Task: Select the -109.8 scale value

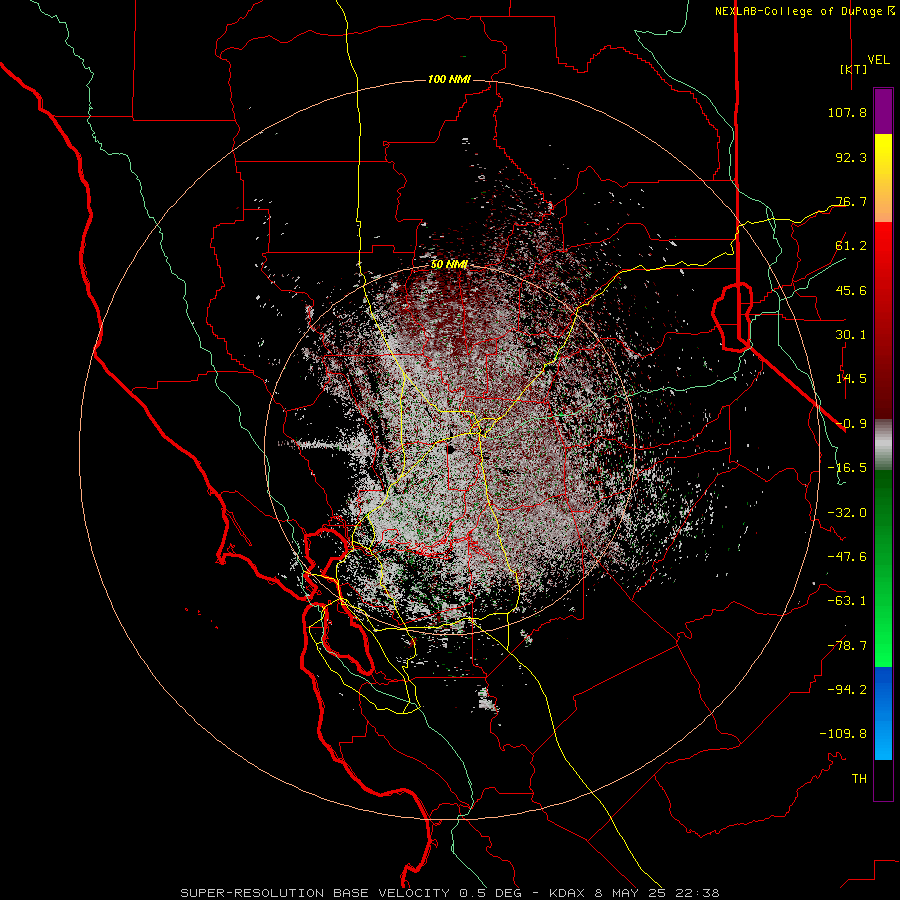Action: 843,734
